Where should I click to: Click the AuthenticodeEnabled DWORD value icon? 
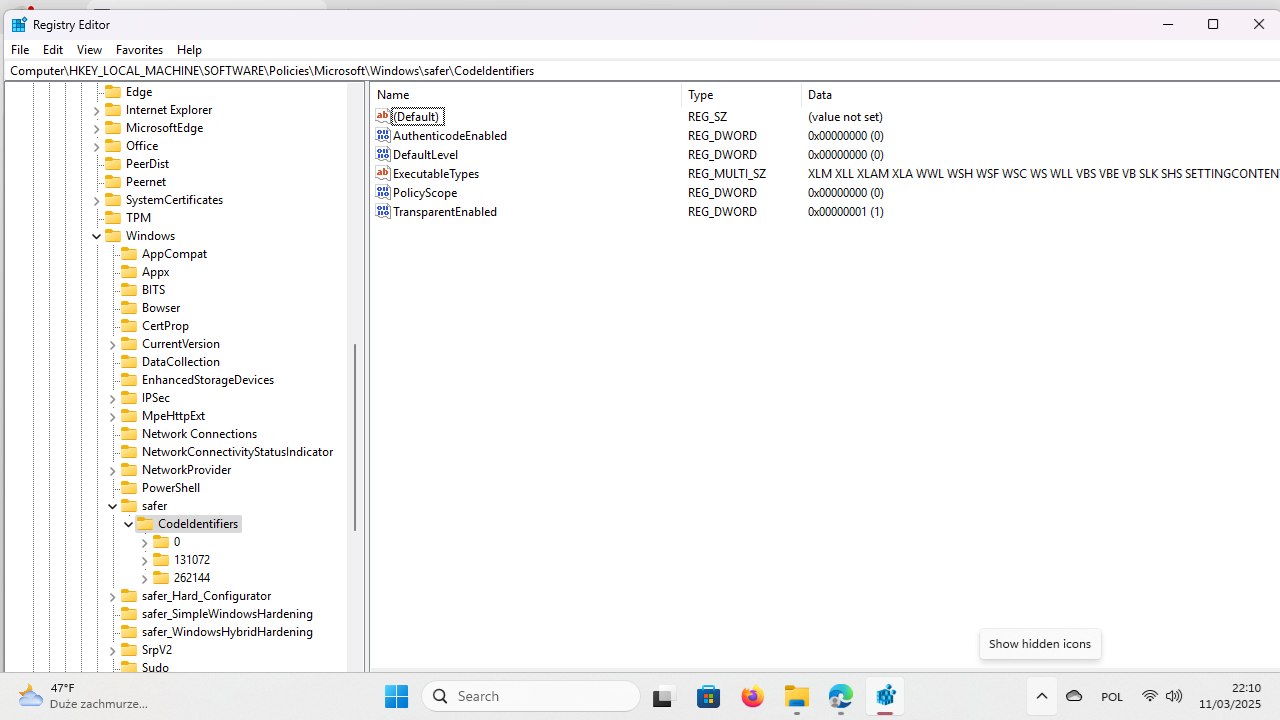(382, 135)
